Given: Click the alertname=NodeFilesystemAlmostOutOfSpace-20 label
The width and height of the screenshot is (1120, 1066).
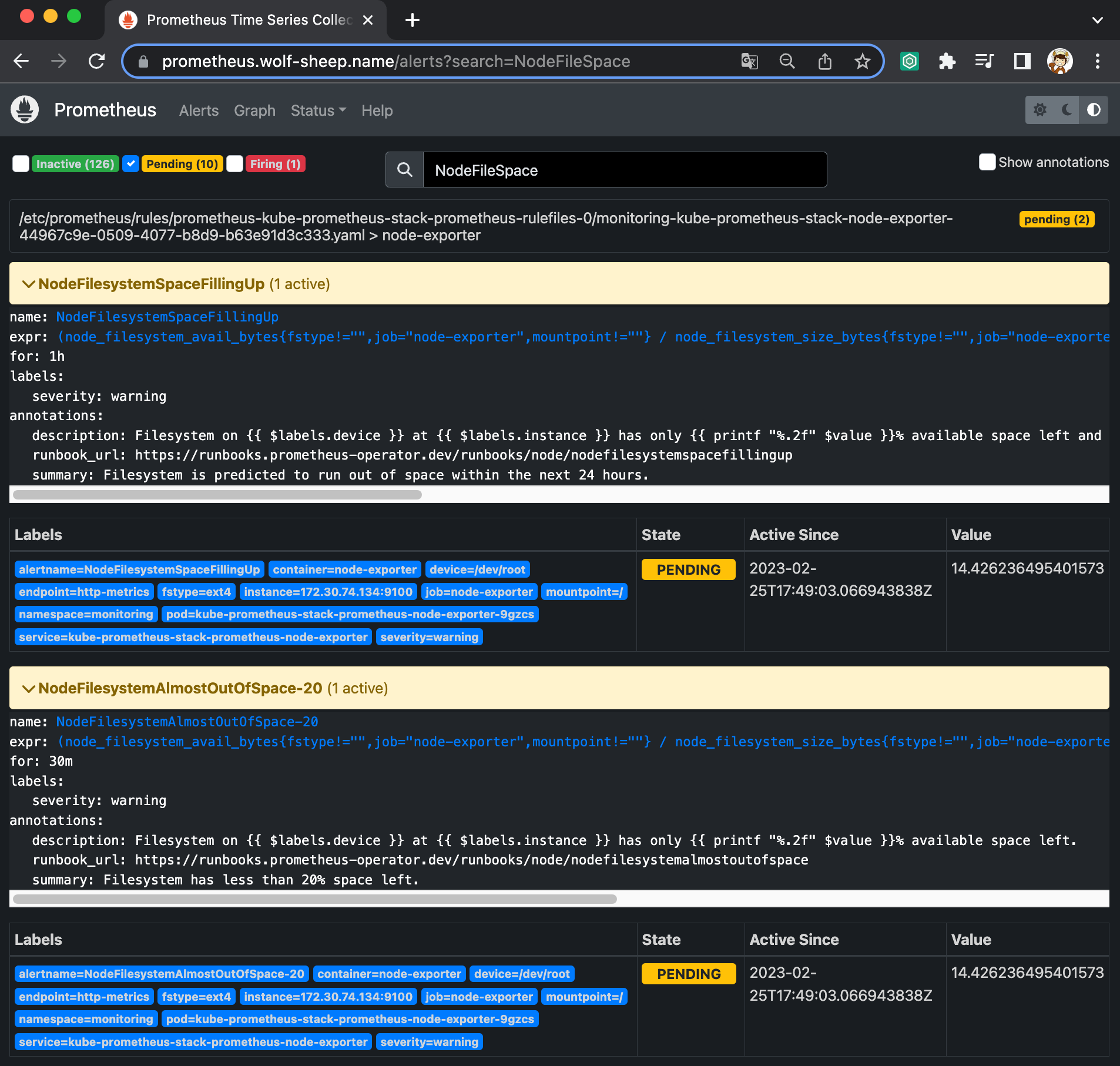Looking at the screenshot, I should (x=162, y=974).
